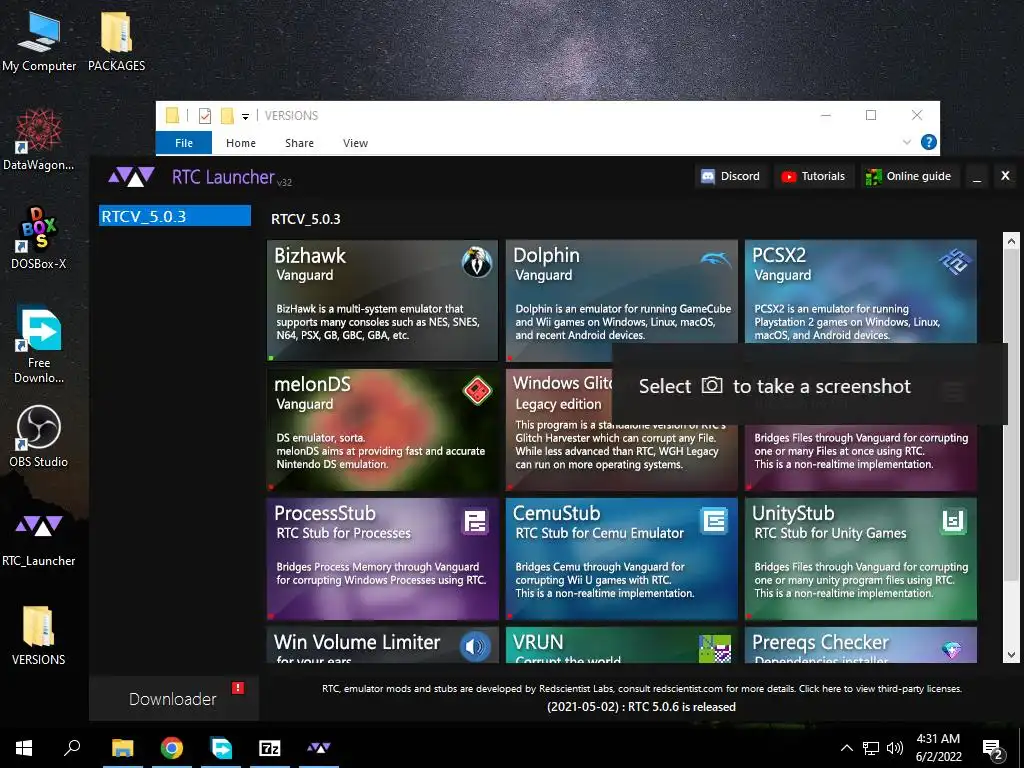Open VERSIONS folder on desktop
1024x768 pixels.
[x=39, y=635]
